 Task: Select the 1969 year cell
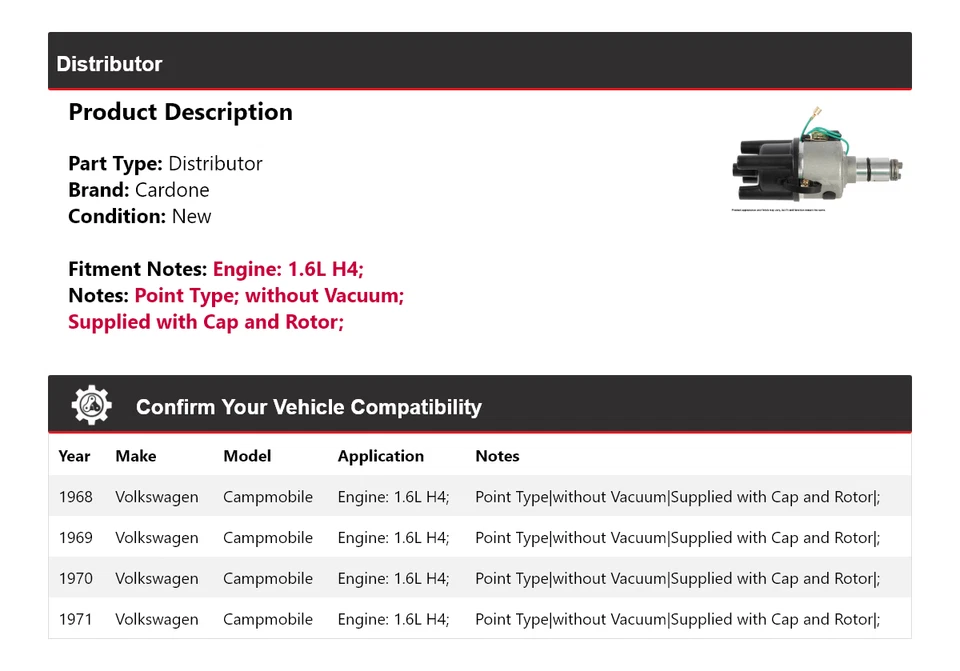[x=76, y=538]
